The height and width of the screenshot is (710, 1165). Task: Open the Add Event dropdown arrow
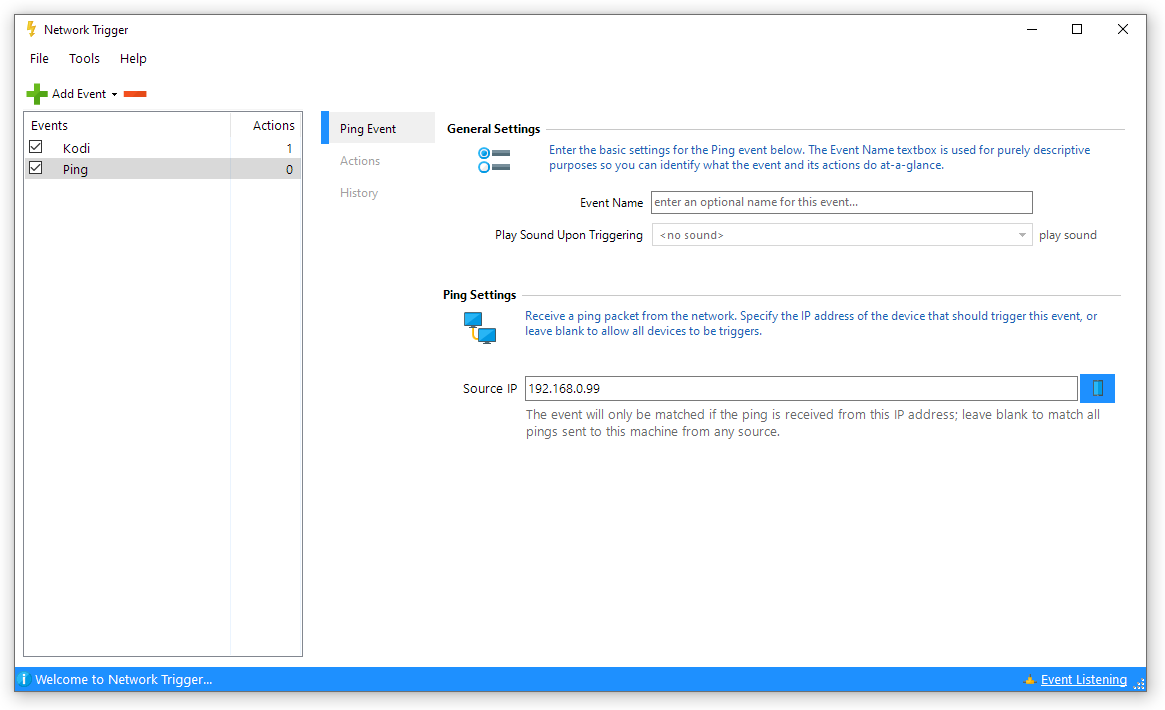pyautogui.click(x=114, y=95)
